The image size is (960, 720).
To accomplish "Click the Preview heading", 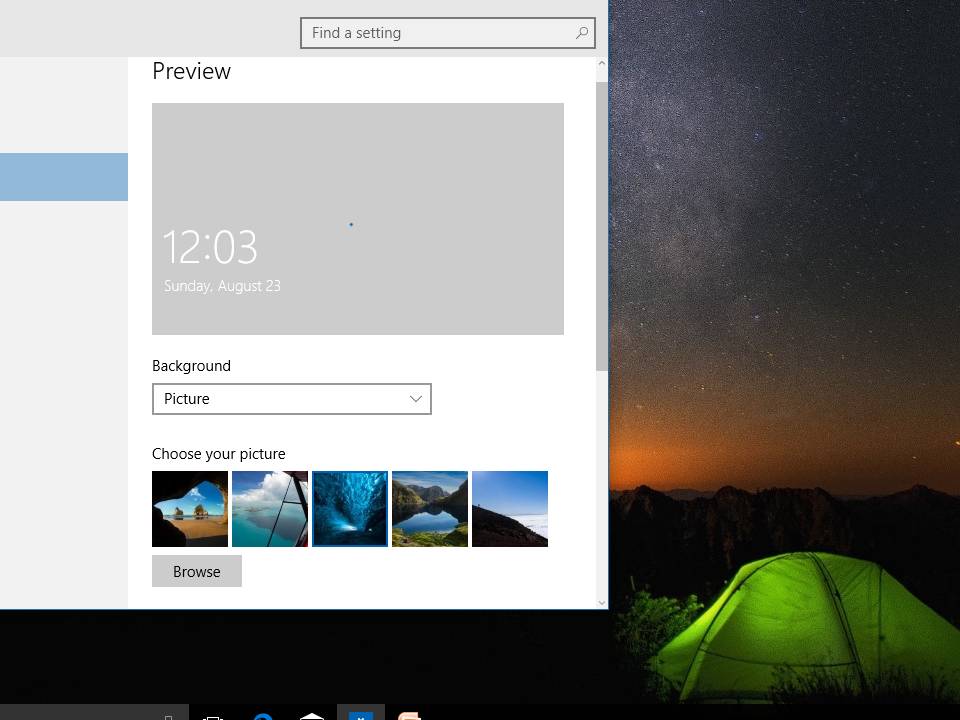I will (192, 71).
